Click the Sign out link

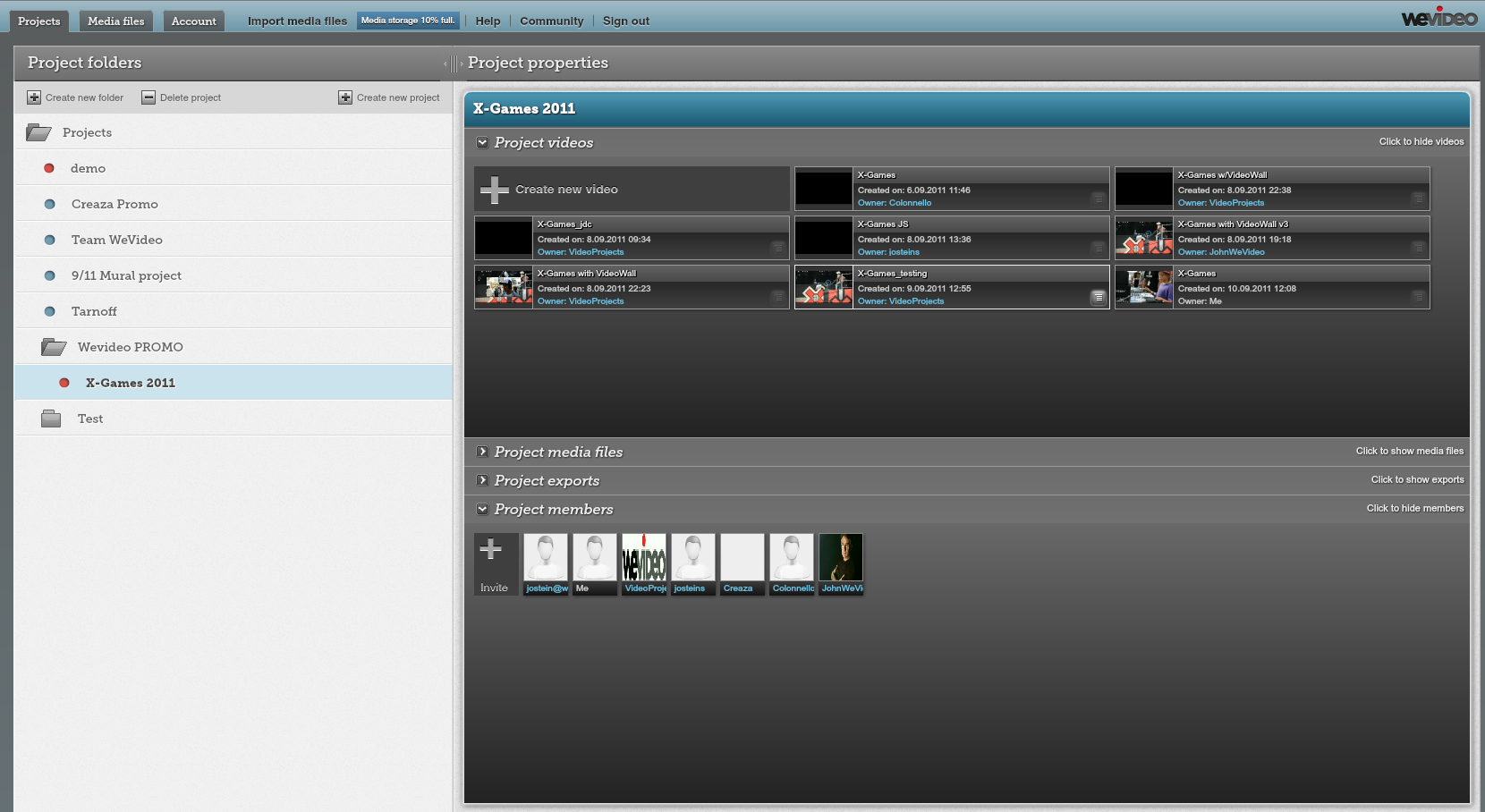pos(626,21)
